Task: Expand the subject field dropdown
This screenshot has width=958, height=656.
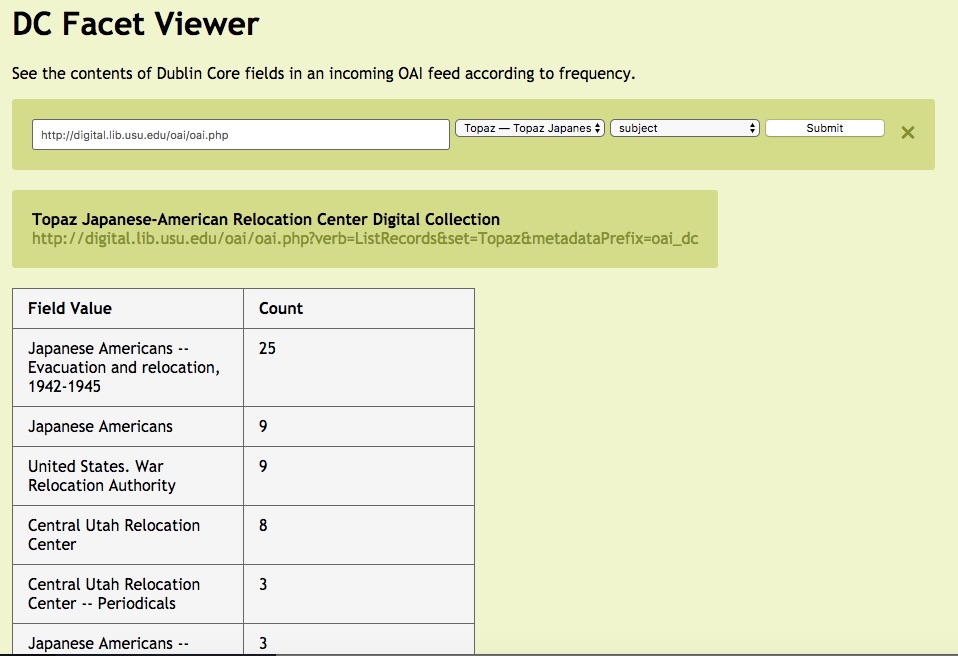Action: point(685,128)
